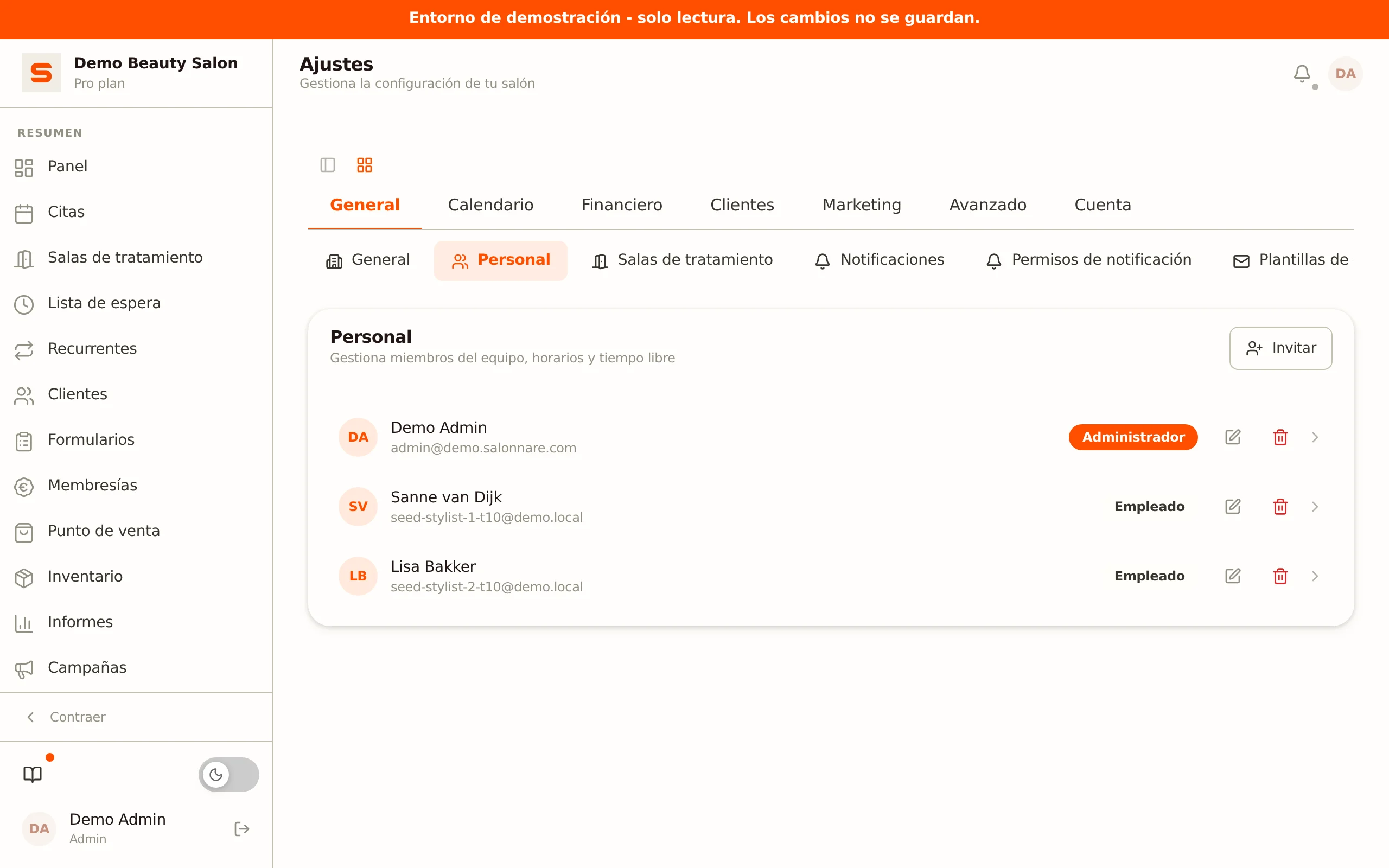
Task: Open Formularios in the sidebar
Action: (x=136, y=440)
